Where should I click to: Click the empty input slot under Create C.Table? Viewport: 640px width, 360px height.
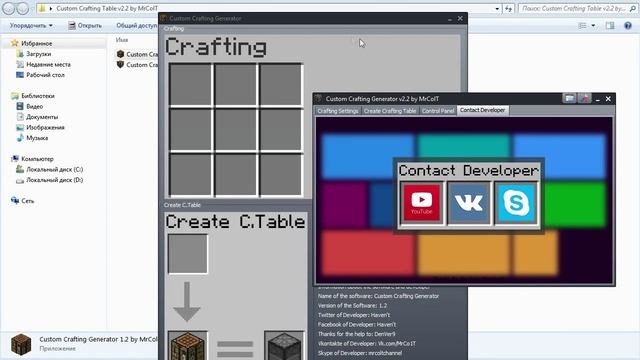(188, 253)
